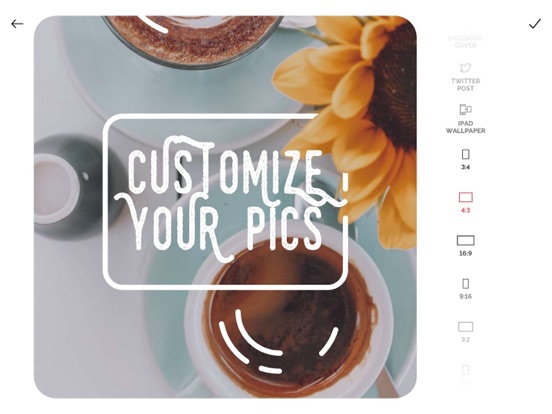552x414 pixels.
Task: Select the Twitter bird icon
Action: pyautogui.click(x=465, y=68)
